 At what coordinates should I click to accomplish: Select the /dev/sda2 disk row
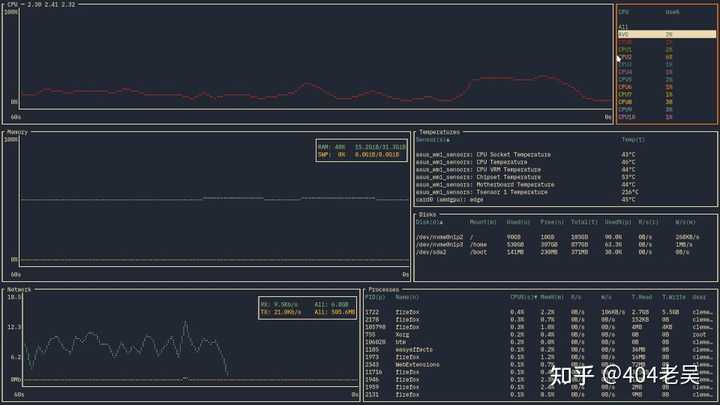(x=565, y=252)
